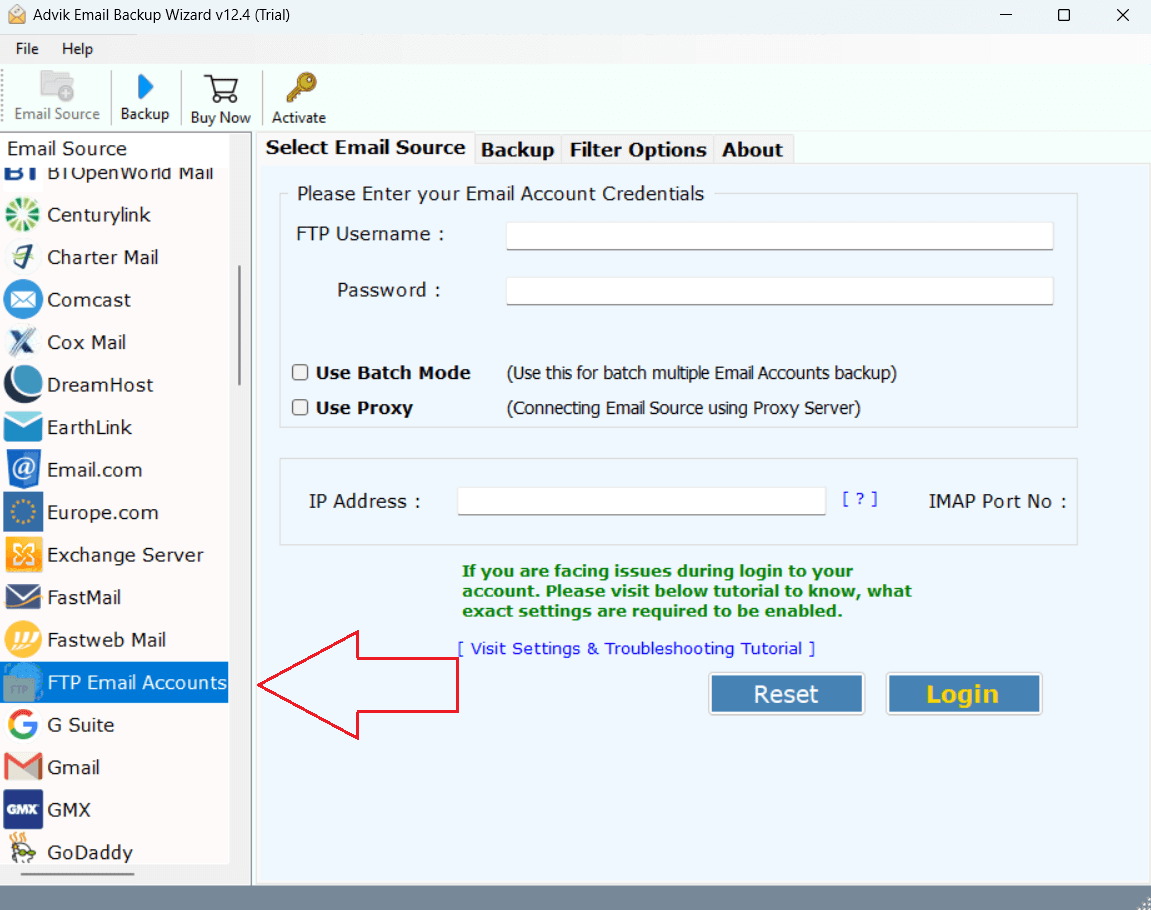Close the Advik Email Backup Wizard window
This screenshot has height=910, width=1151.
[1122, 15]
